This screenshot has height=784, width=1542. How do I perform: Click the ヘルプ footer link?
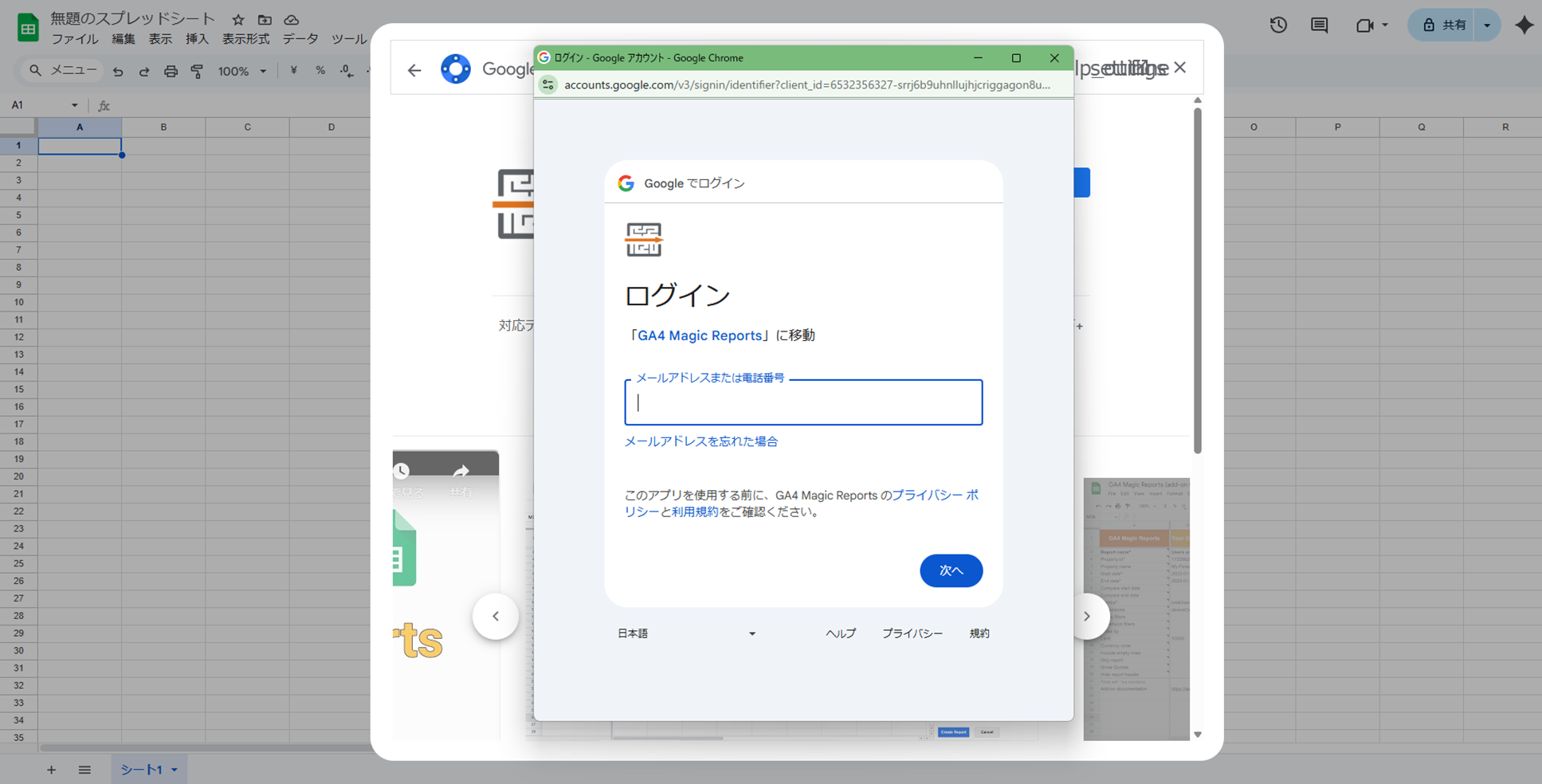(841, 633)
